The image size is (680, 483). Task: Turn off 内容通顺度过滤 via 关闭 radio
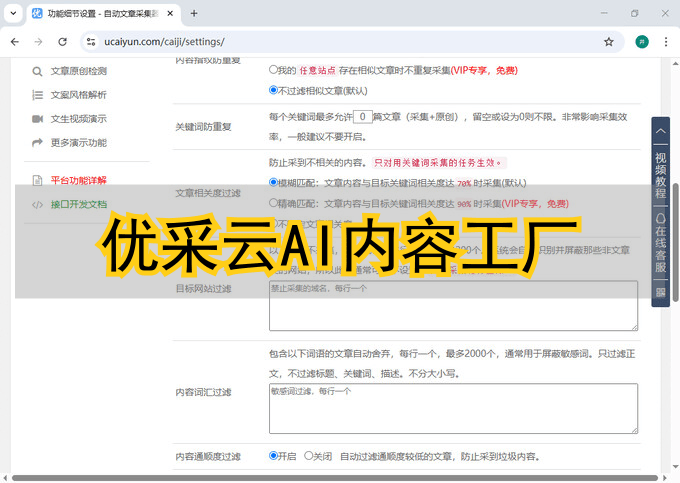tap(308, 456)
